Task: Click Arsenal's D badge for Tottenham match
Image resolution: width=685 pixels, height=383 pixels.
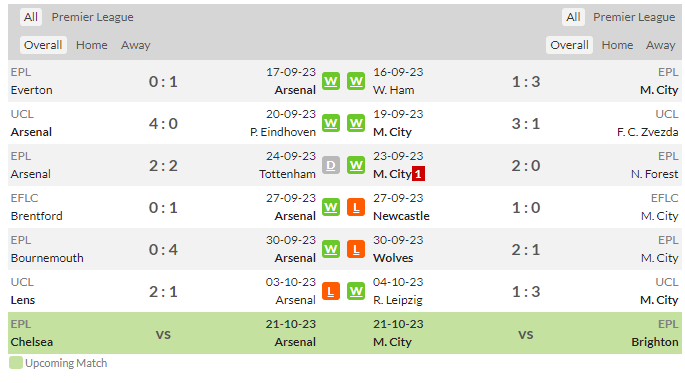Action: 331,165
